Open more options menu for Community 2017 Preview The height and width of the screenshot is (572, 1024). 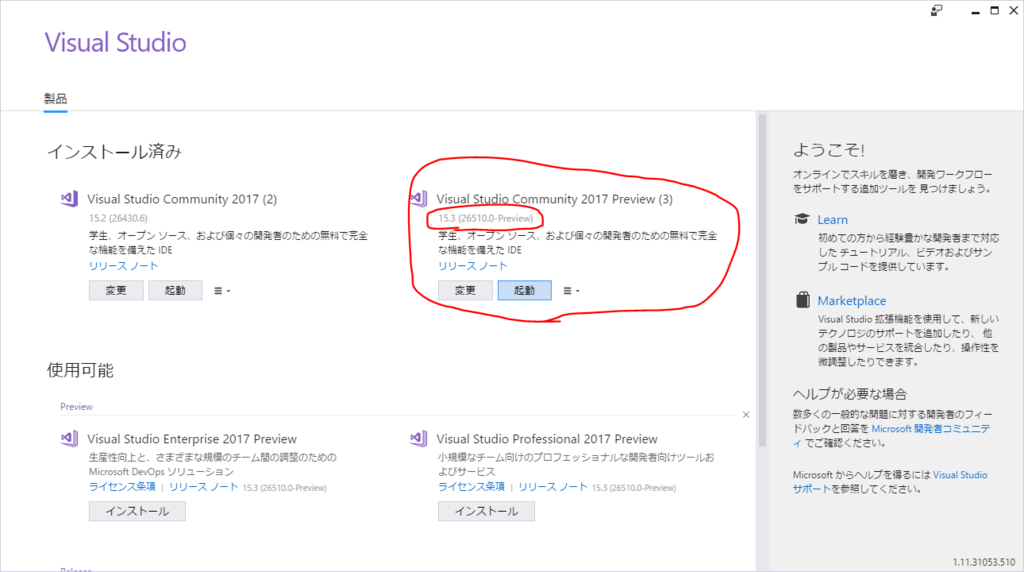tap(571, 291)
